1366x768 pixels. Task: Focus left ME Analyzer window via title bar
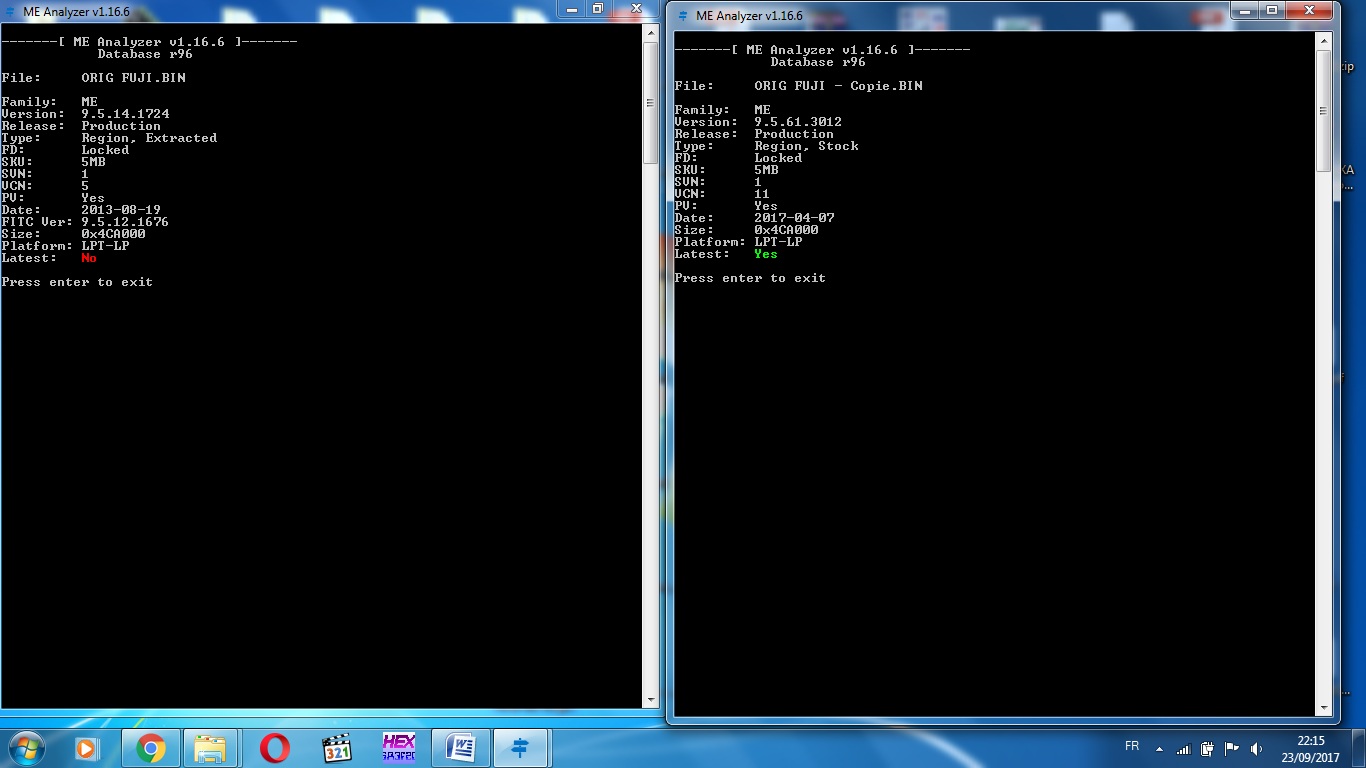300,10
